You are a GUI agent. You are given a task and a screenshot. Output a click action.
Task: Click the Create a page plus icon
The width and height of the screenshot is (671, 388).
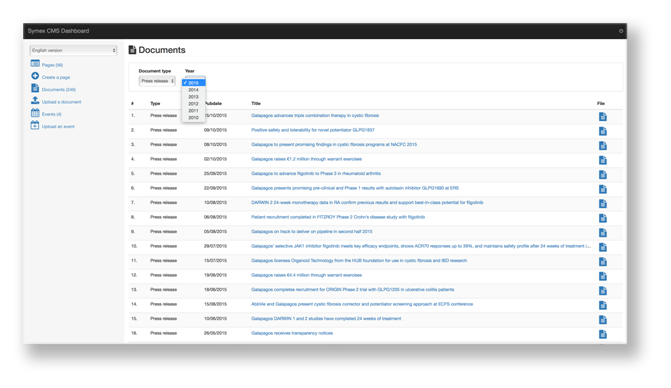35,76
